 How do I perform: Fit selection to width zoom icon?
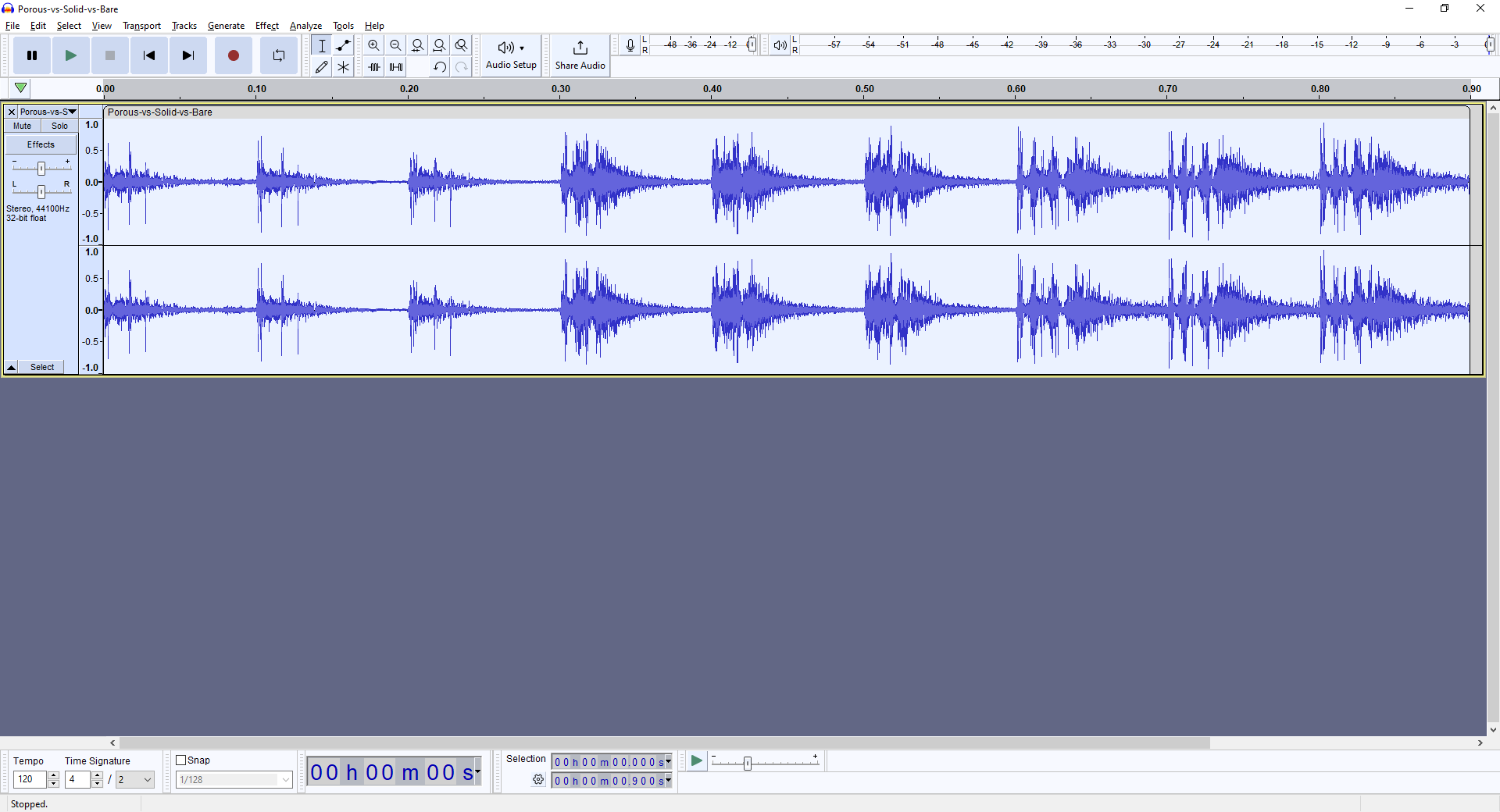pyautogui.click(x=418, y=45)
